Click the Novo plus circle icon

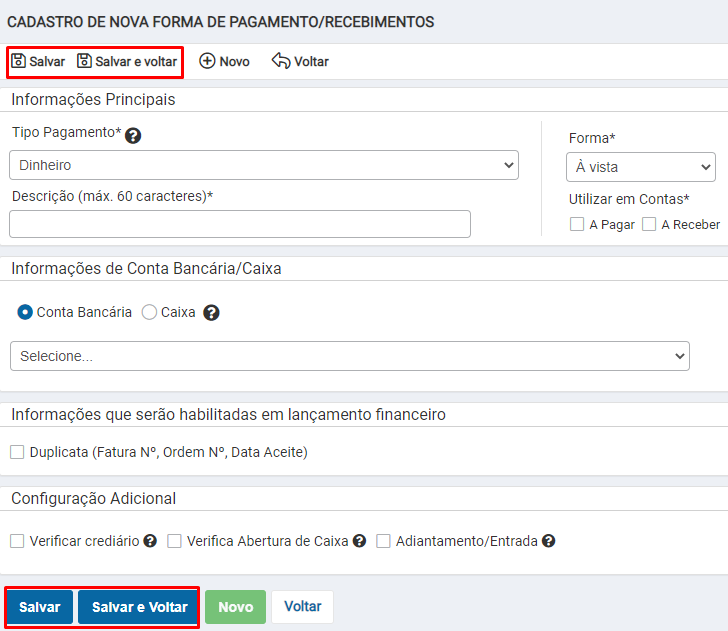[x=207, y=61]
